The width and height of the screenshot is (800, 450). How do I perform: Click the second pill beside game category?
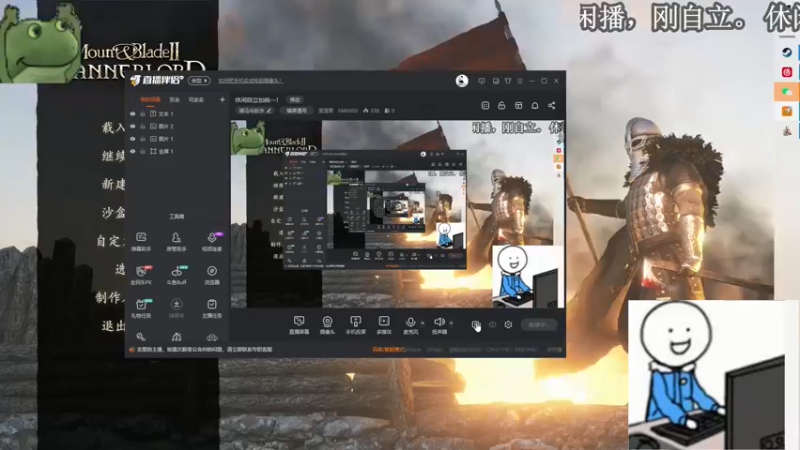pos(296,110)
